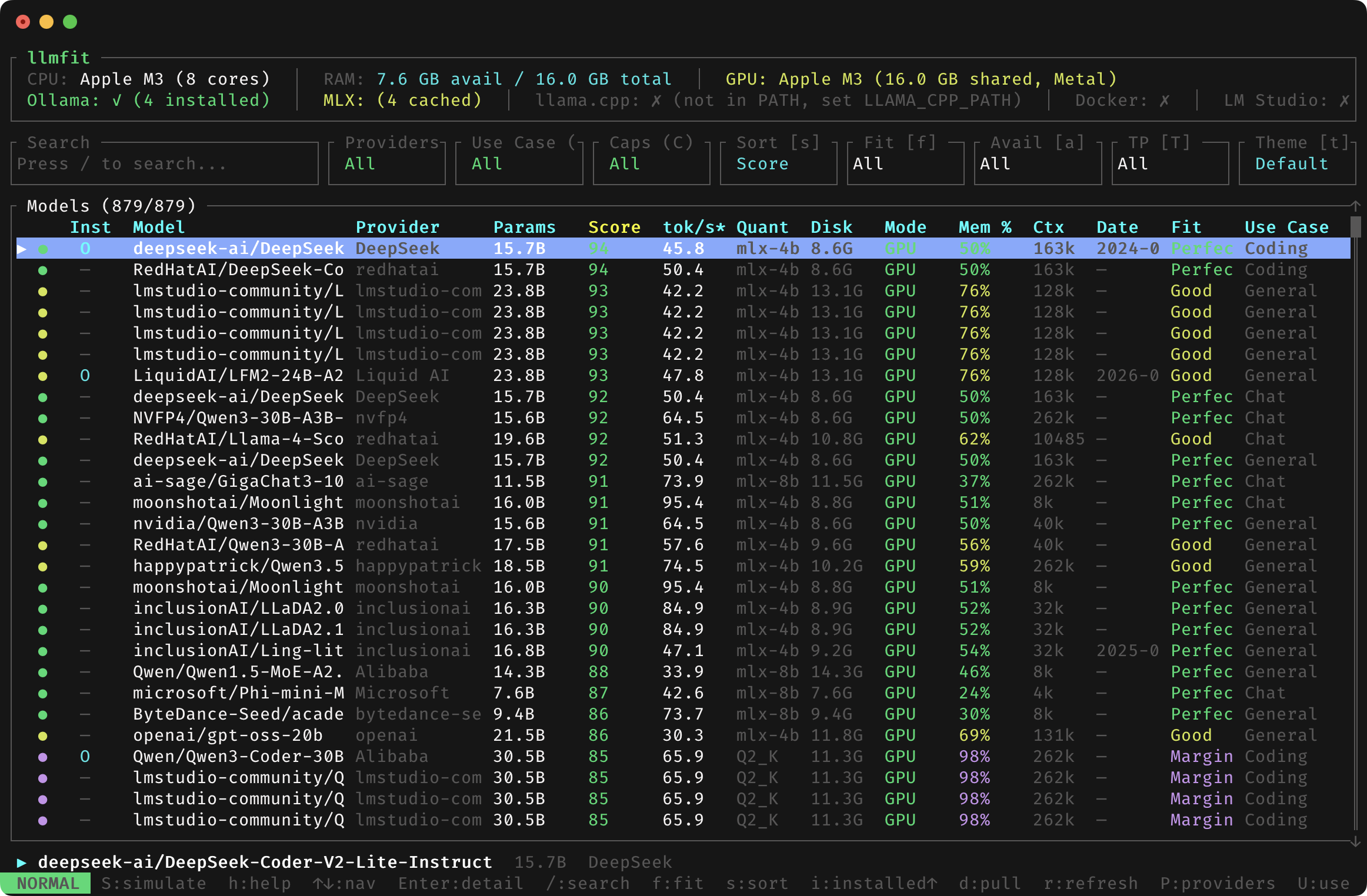Image resolution: width=1367 pixels, height=896 pixels.
Task: Sort by the Model column header
Action: pyautogui.click(x=159, y=228)
